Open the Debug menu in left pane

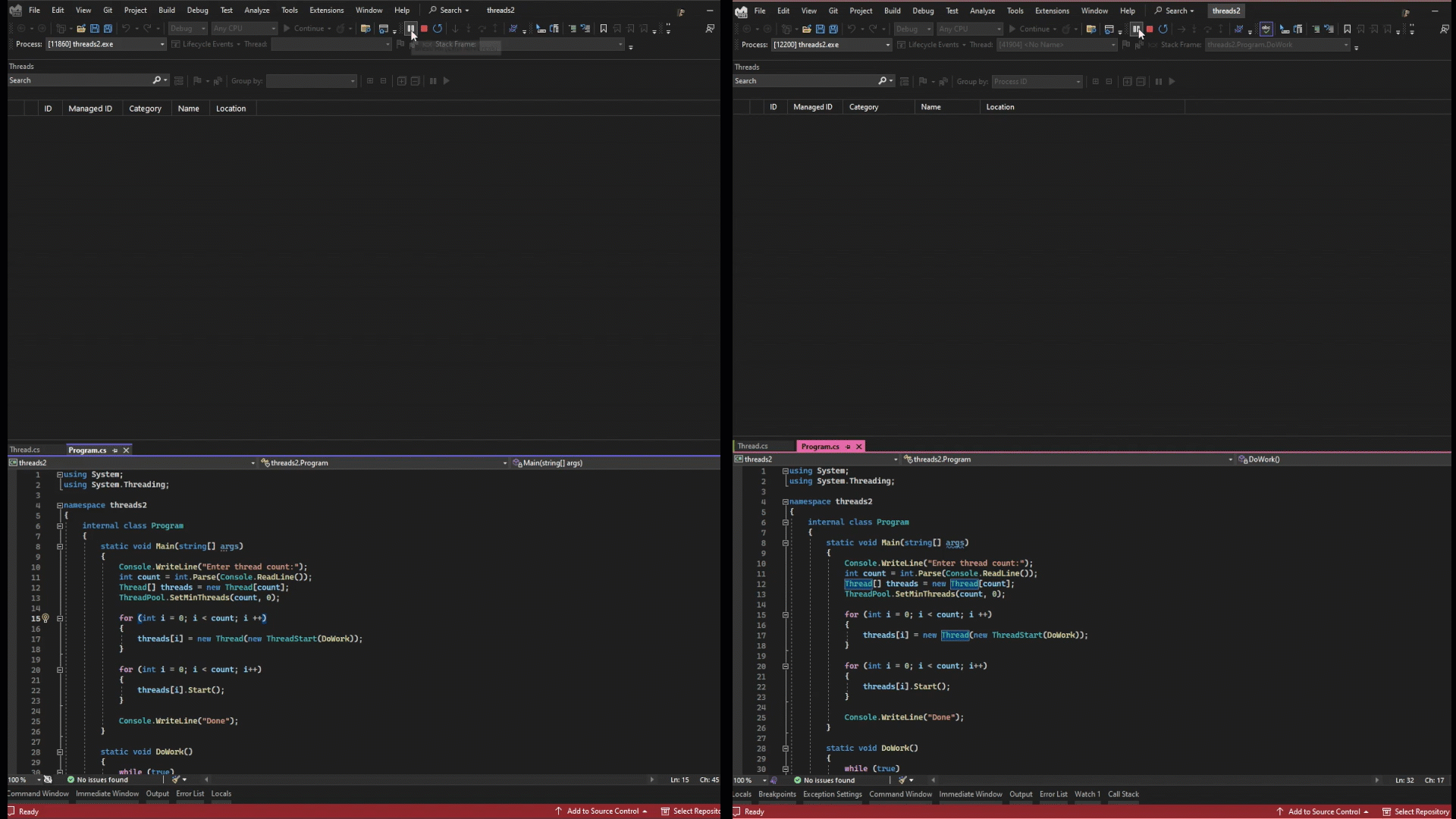(x=197, y=10)
